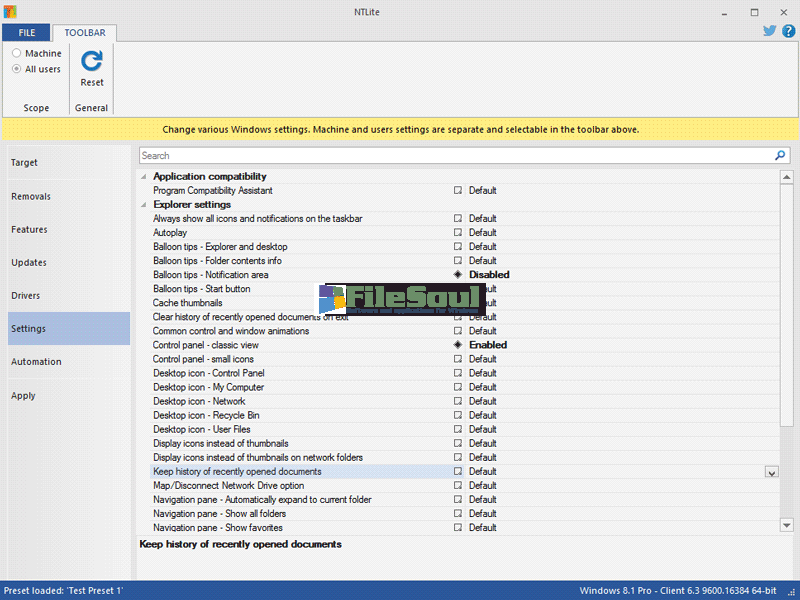This screenshot has width=800, height=600.
Task: Open dropdown for Keep history of recently opened documents
Action: click(771, 472)
